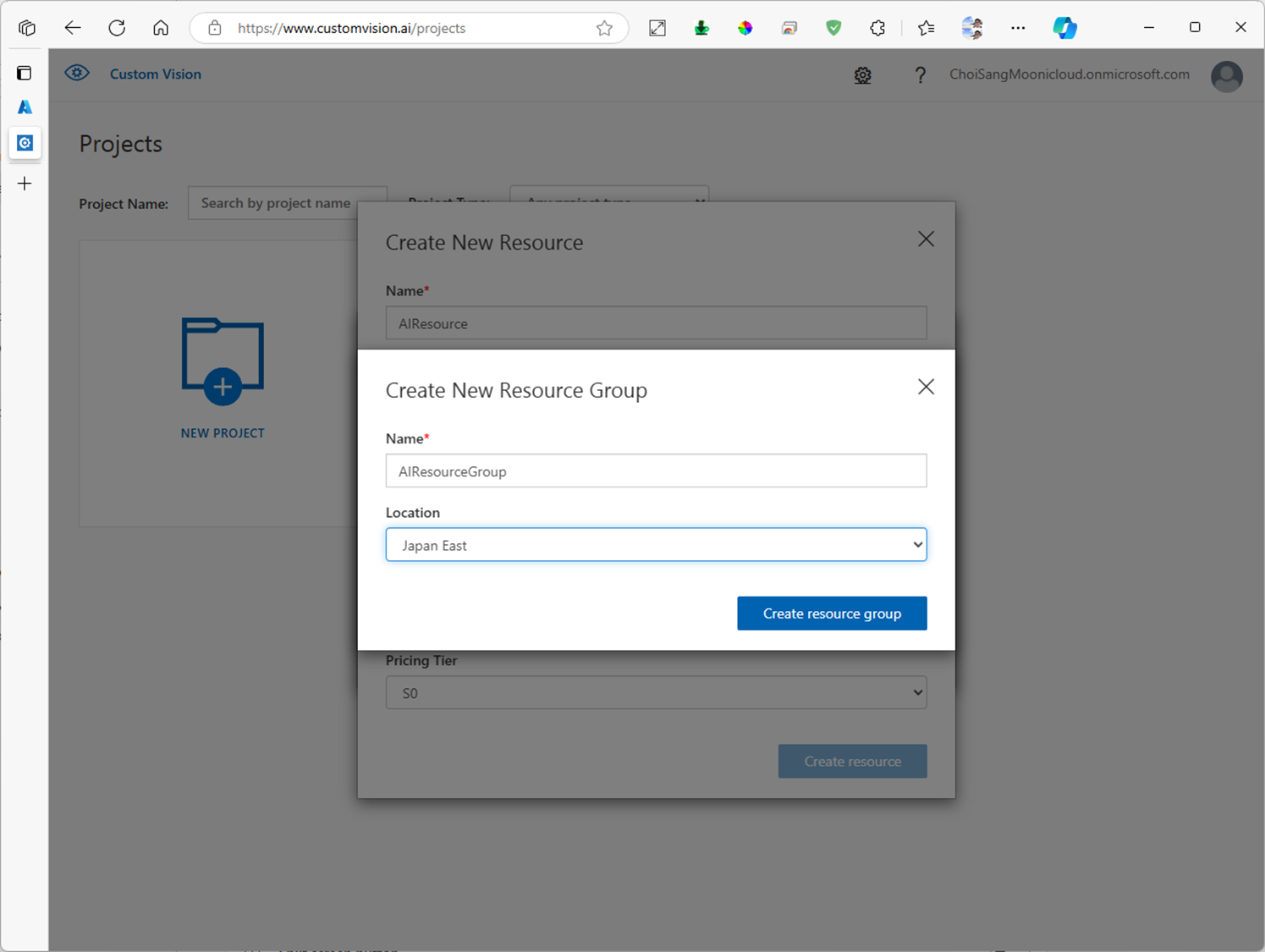Click the account email ChoiSangMoonicloud.onmicrosoft.com

click(x=1069, y=74)
